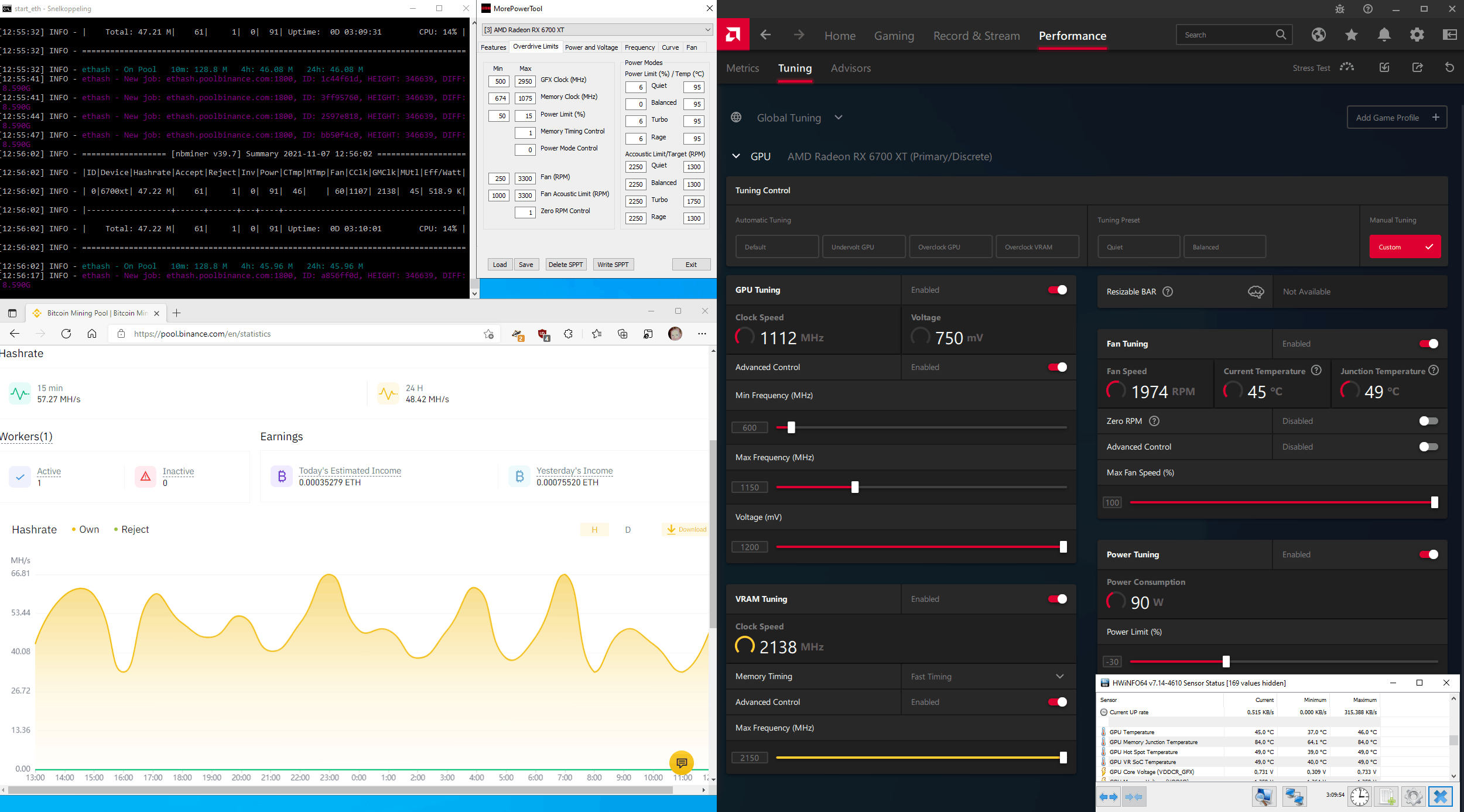Viewport: 1464px width, 812px height.
Task: Toggle VRAM Tuning switch
Action: click(1058, 599)
